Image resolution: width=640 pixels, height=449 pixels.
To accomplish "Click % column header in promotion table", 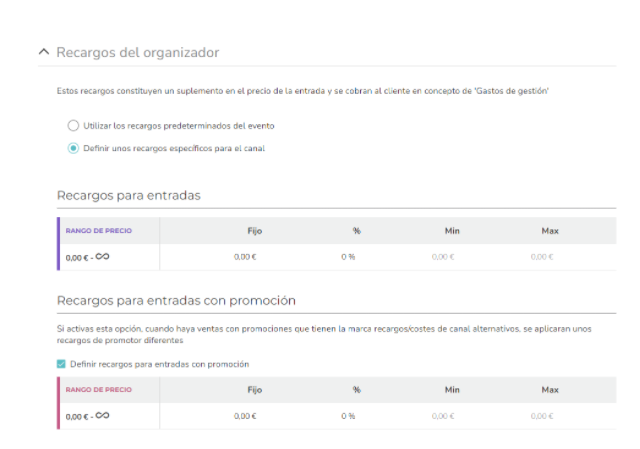I will [x=357, y=390].
